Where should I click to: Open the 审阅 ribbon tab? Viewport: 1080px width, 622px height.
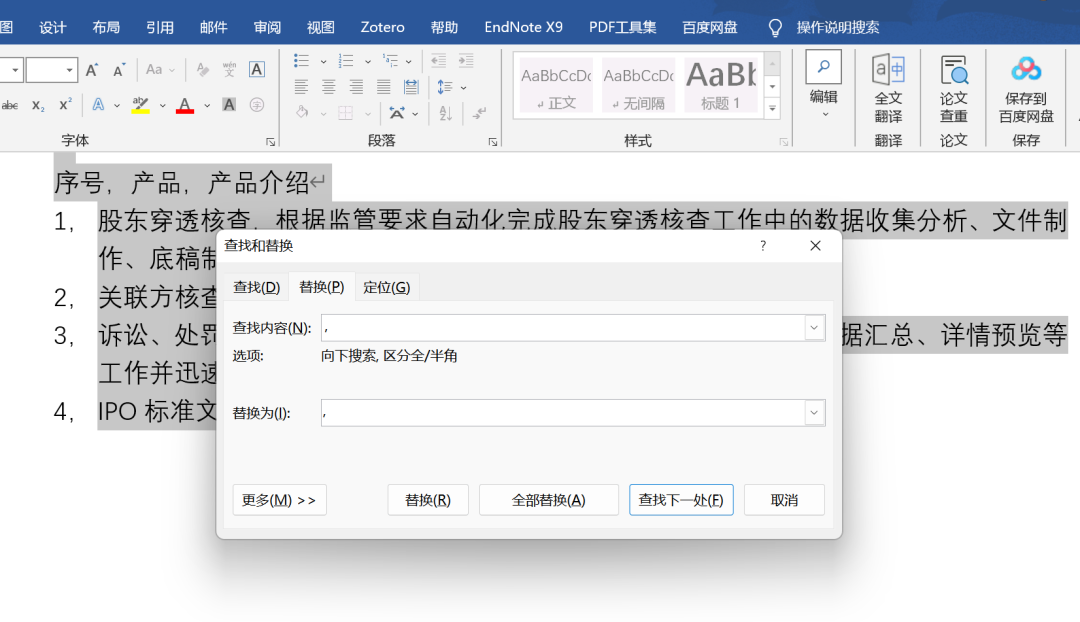pos(267,28)
